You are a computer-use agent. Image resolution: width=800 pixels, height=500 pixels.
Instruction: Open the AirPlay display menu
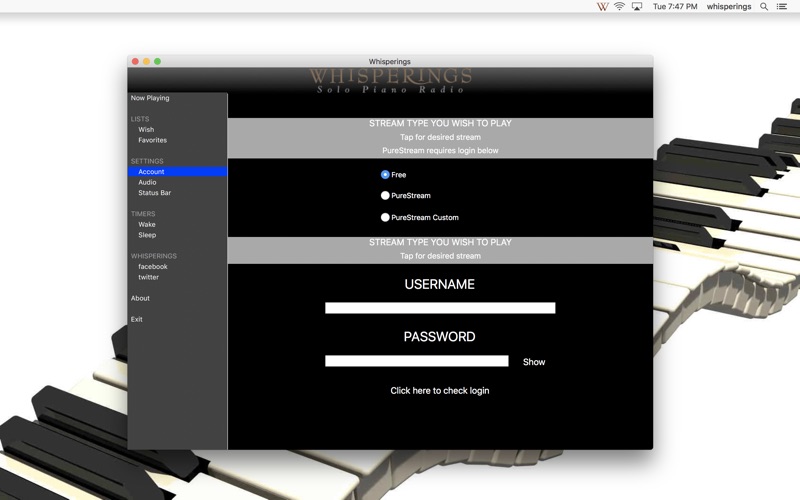tap(637, 7)
